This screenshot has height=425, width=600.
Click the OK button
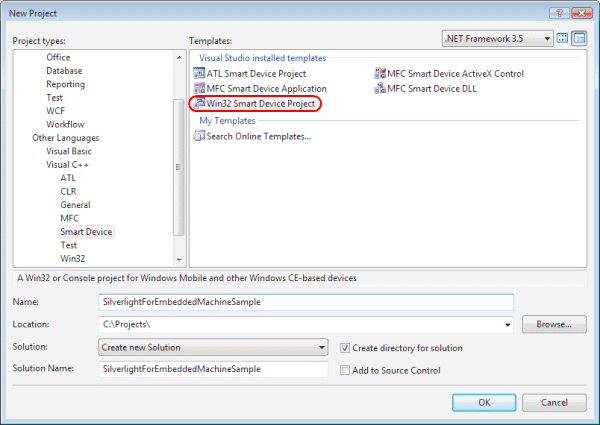[484, 402]
